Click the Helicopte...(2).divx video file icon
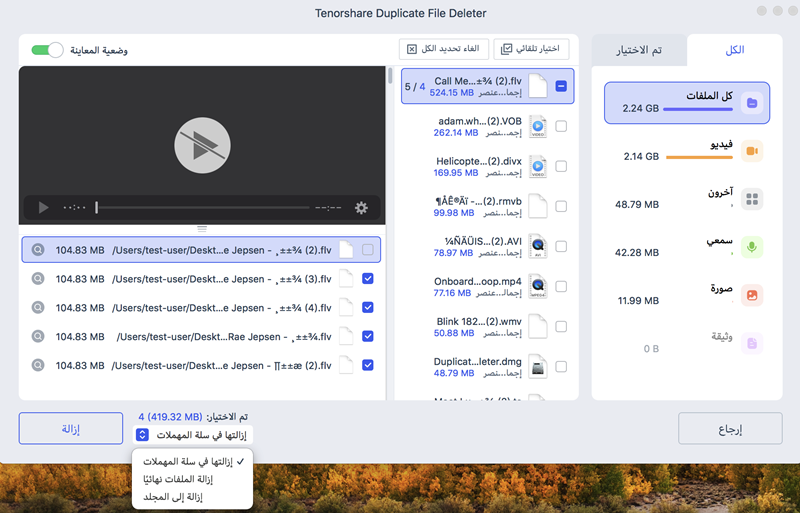Viewport: 800px width, 513px height. (538, 166)
